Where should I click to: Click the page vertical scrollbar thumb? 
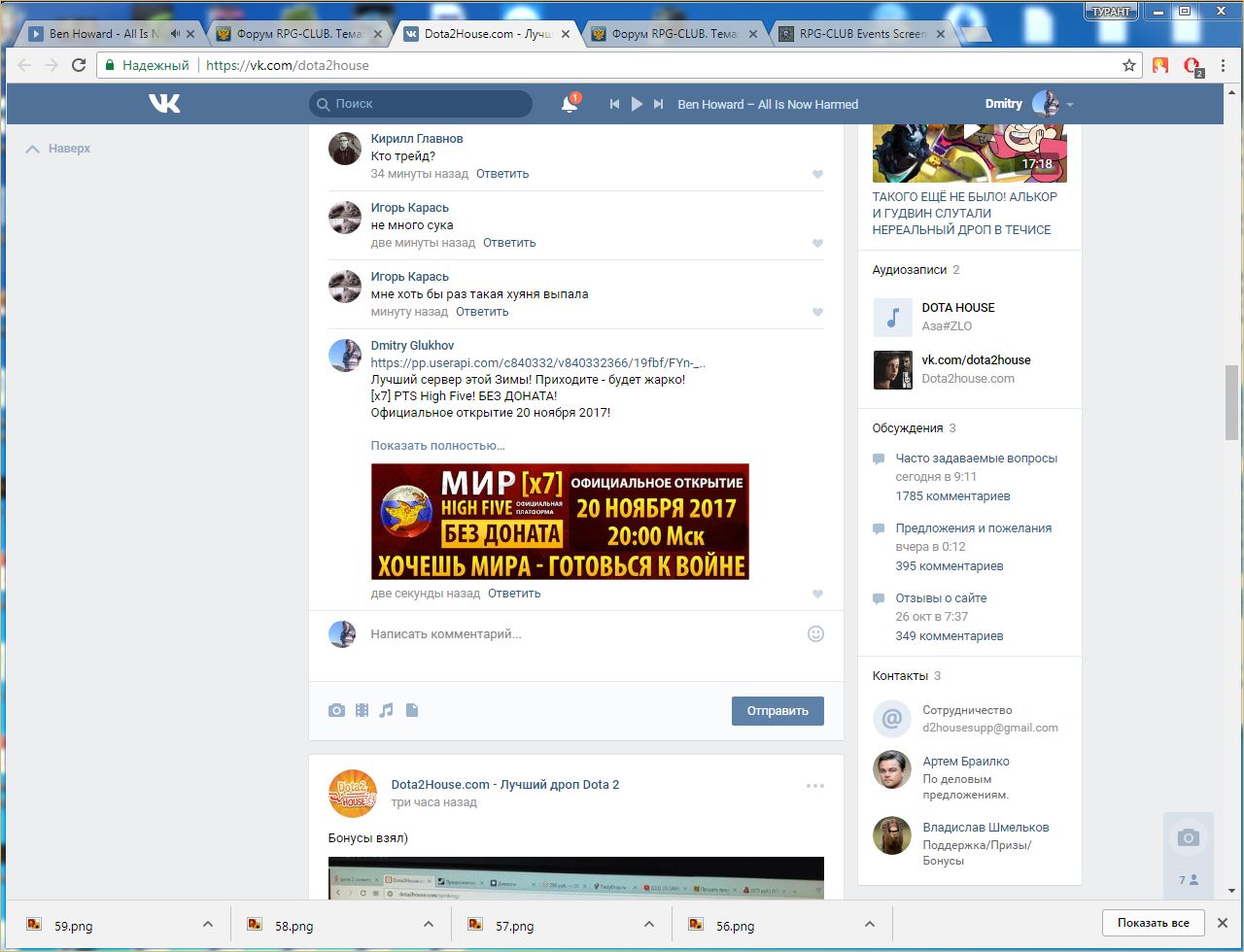click(1231, 401)
